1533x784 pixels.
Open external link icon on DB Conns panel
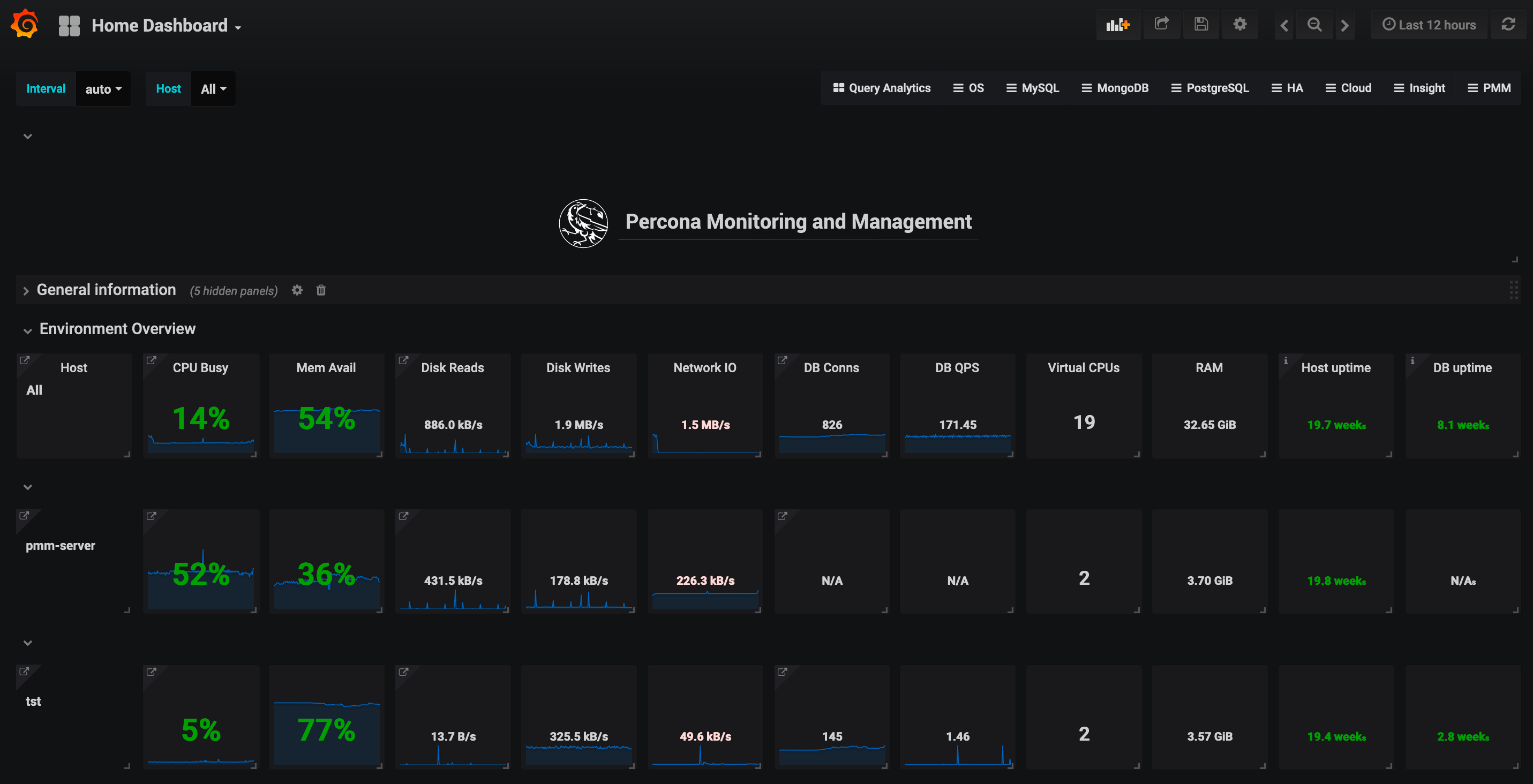[x=782, y=360]
